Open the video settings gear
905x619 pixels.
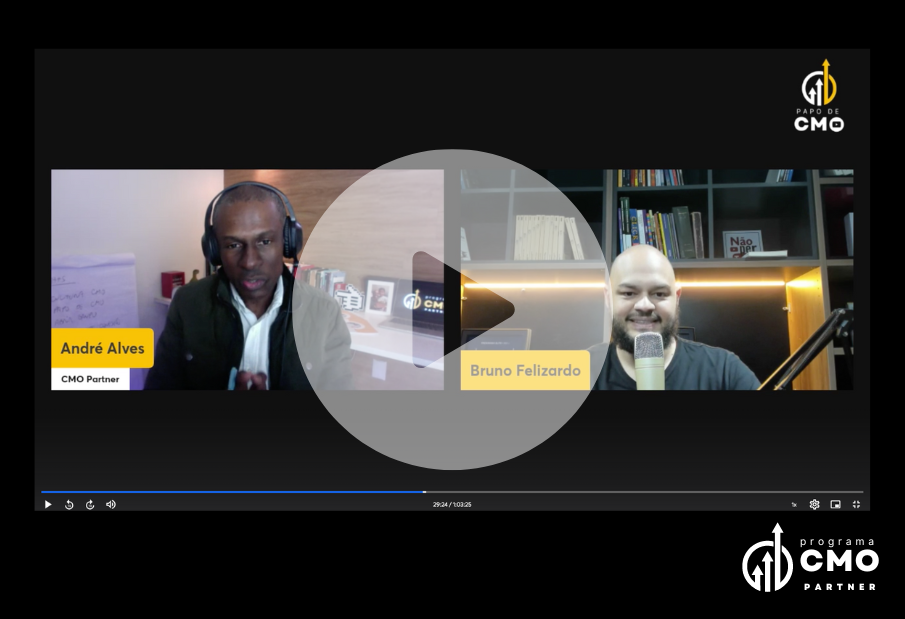coord(814,505)
